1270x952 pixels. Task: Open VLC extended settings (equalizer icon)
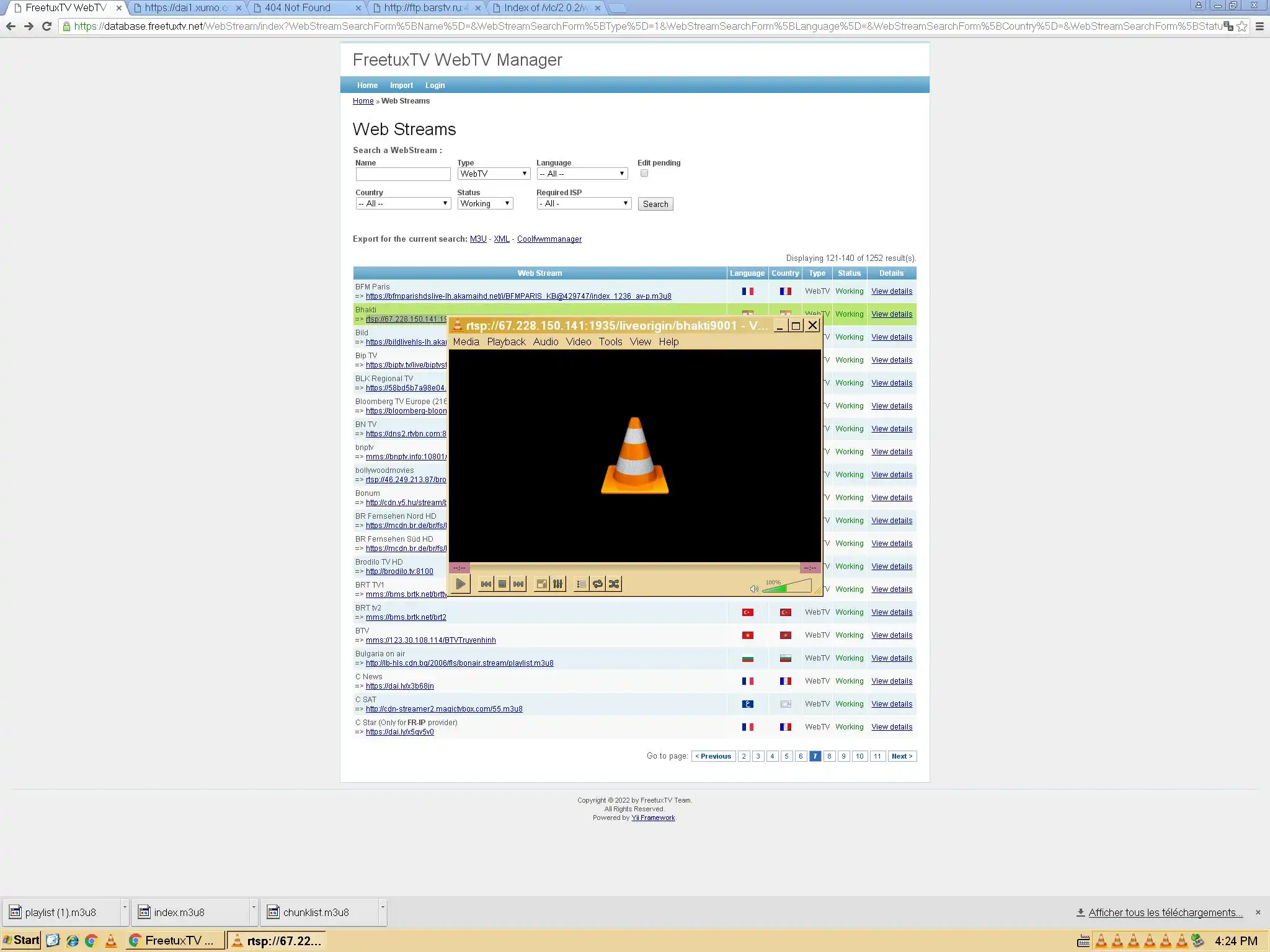(558, 584)
